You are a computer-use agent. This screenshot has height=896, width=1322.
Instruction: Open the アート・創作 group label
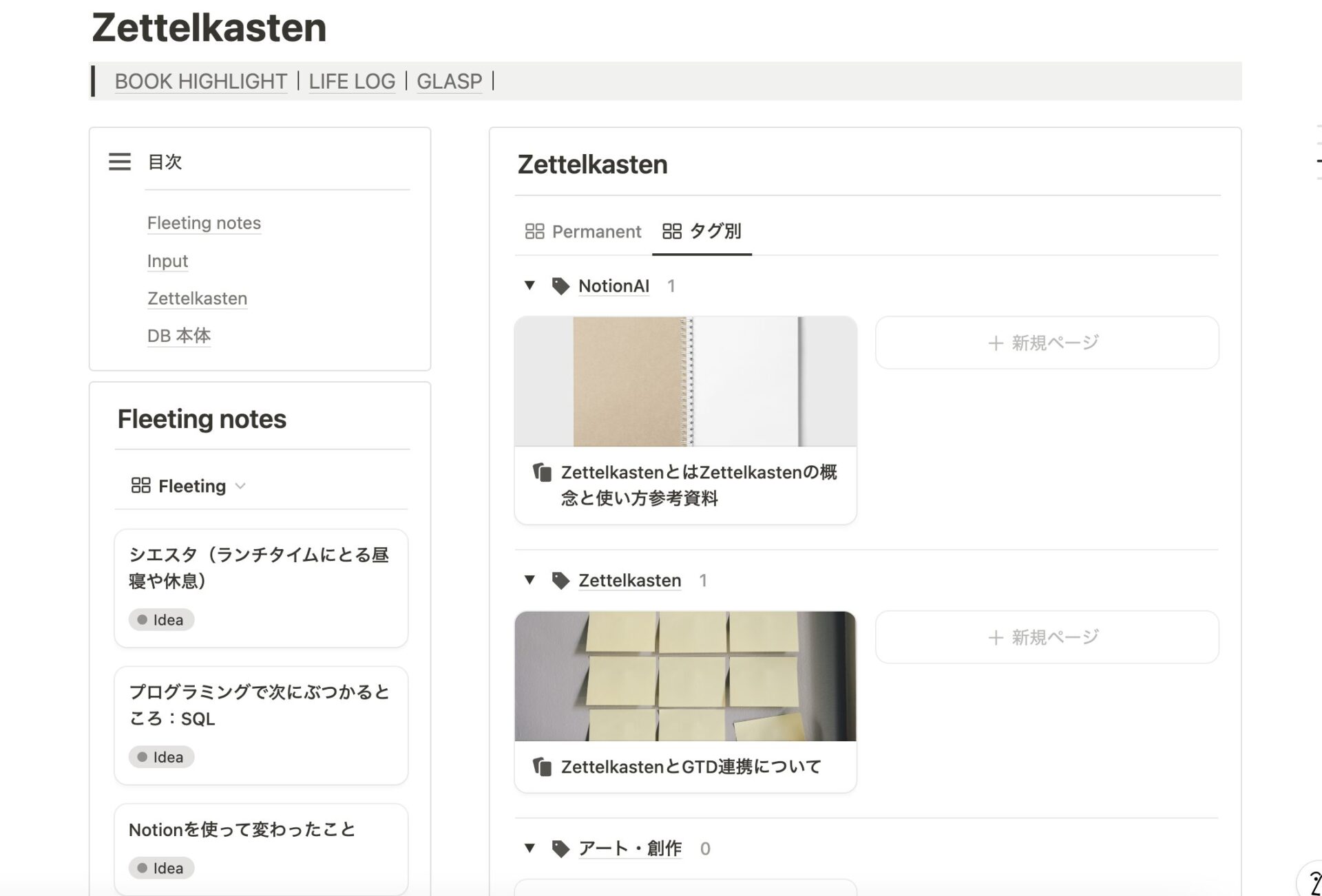tap(630, 849)
